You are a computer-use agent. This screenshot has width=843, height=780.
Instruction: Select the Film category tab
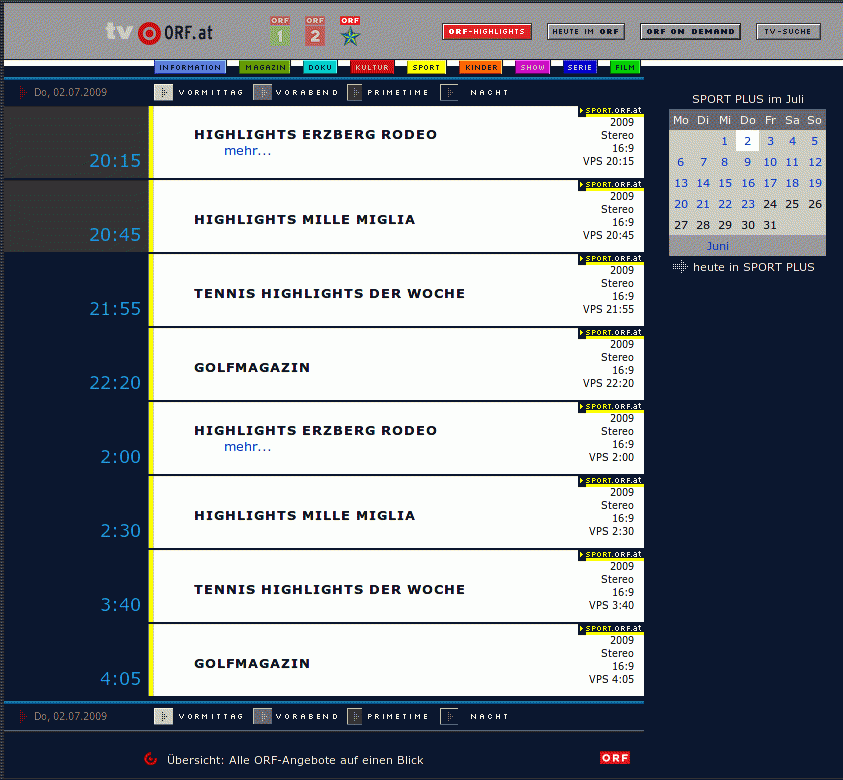pyautogui.click(x=625, y=67)
